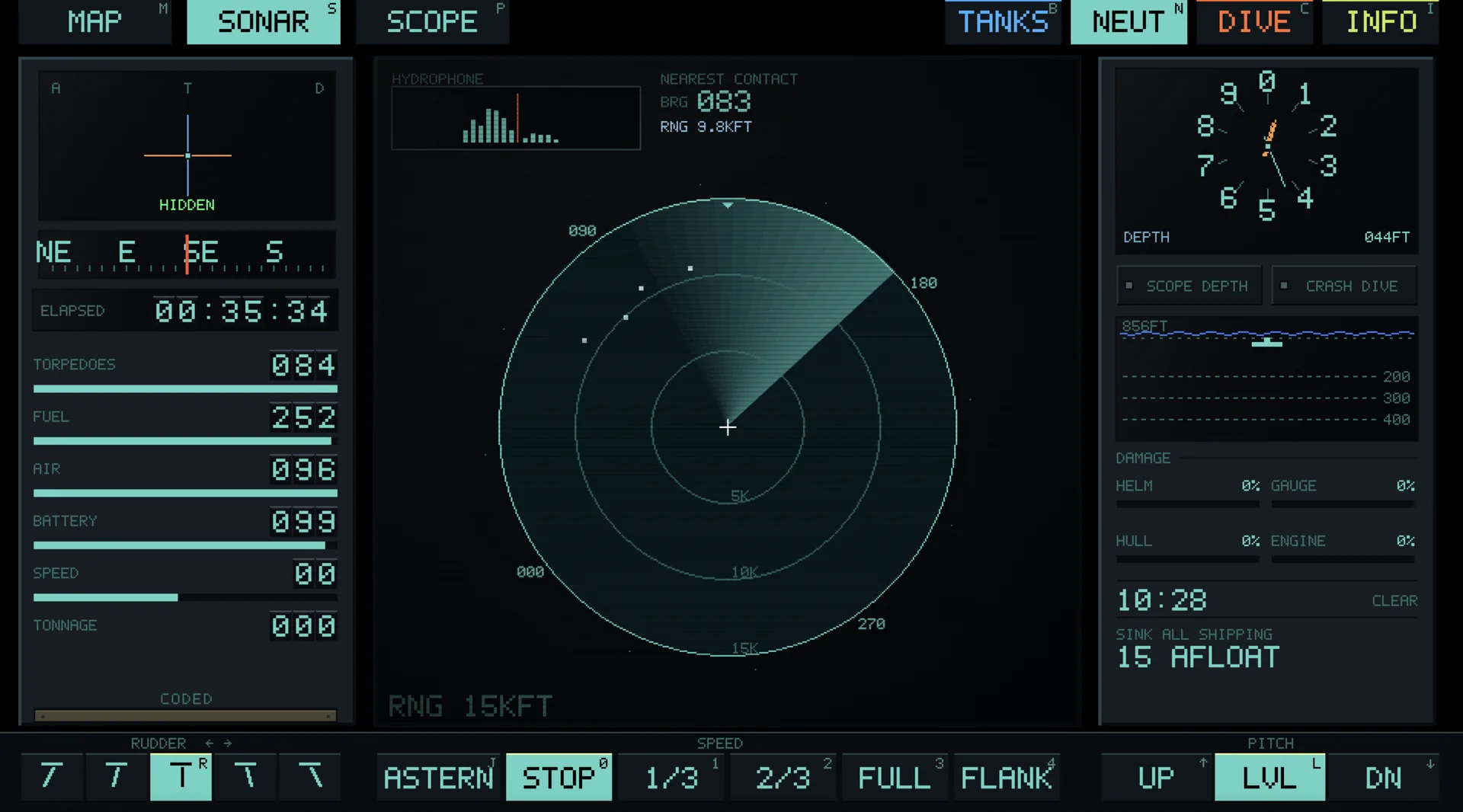The image size is (1463, 812).
Task: Select STOP speed setting
Action: click(559, 777)
